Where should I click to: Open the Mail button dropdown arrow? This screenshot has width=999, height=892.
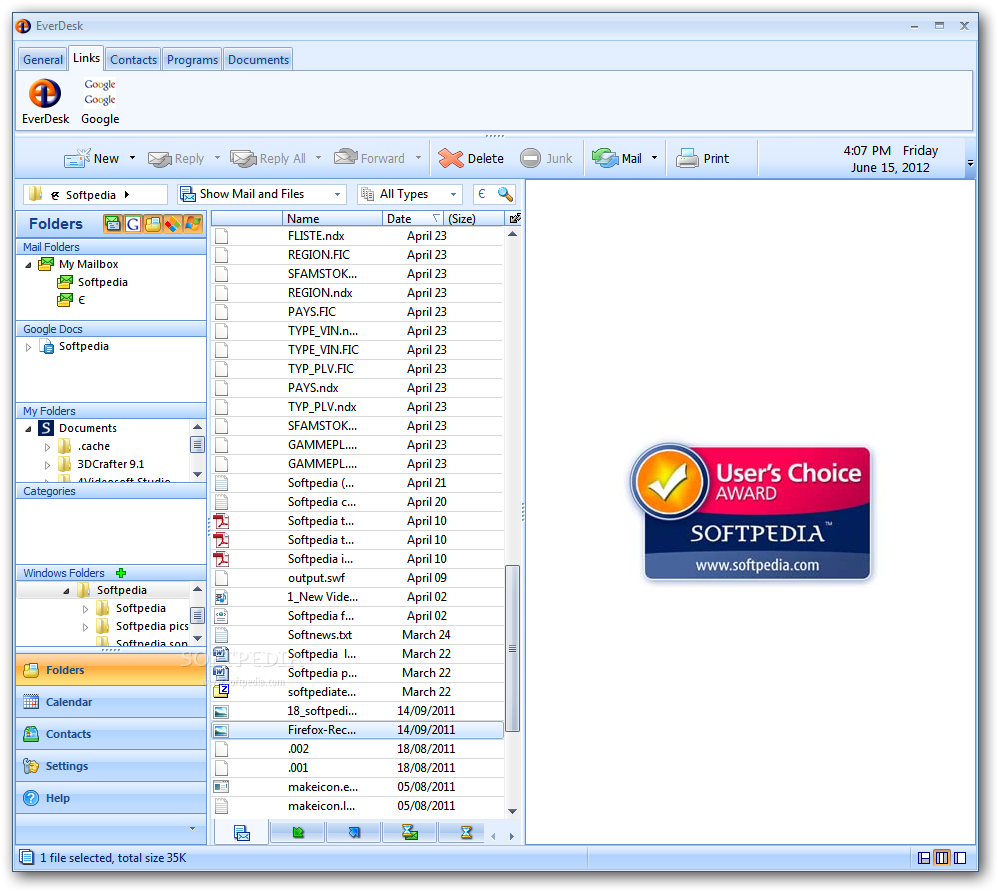pyautogui.click(x=654, y=158)
